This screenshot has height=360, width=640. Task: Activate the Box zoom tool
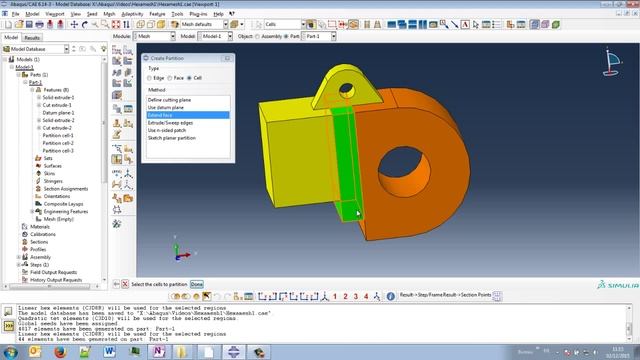point(105,24)
